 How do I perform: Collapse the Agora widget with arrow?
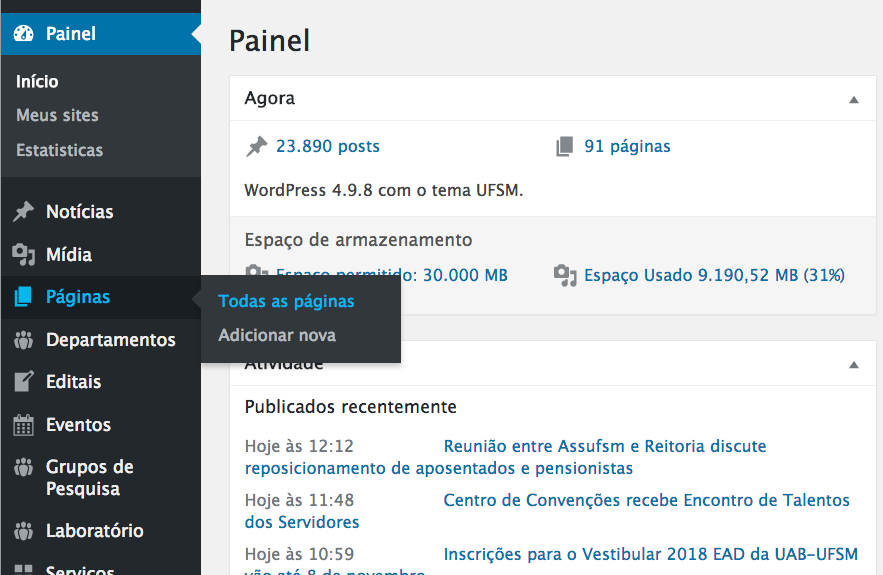point(853,100)
